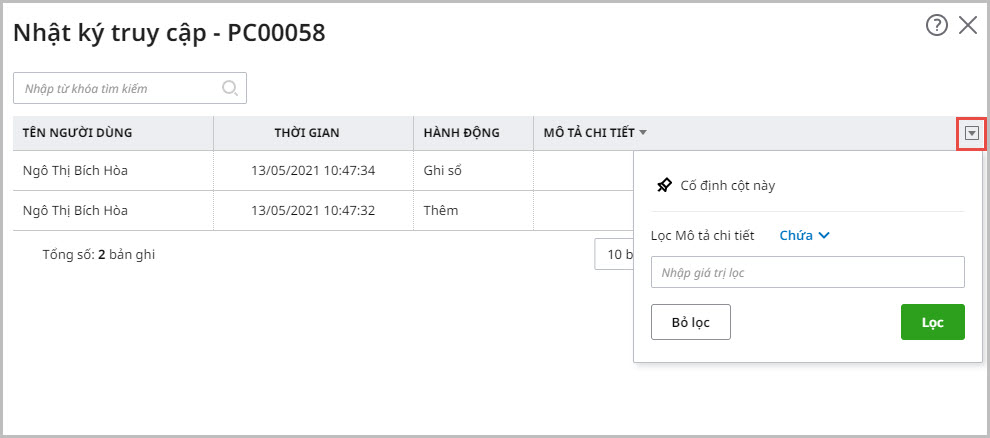Click the Ghi sổ action cell
This screenshot has width=990, height=438.
[x=443, y=170]
